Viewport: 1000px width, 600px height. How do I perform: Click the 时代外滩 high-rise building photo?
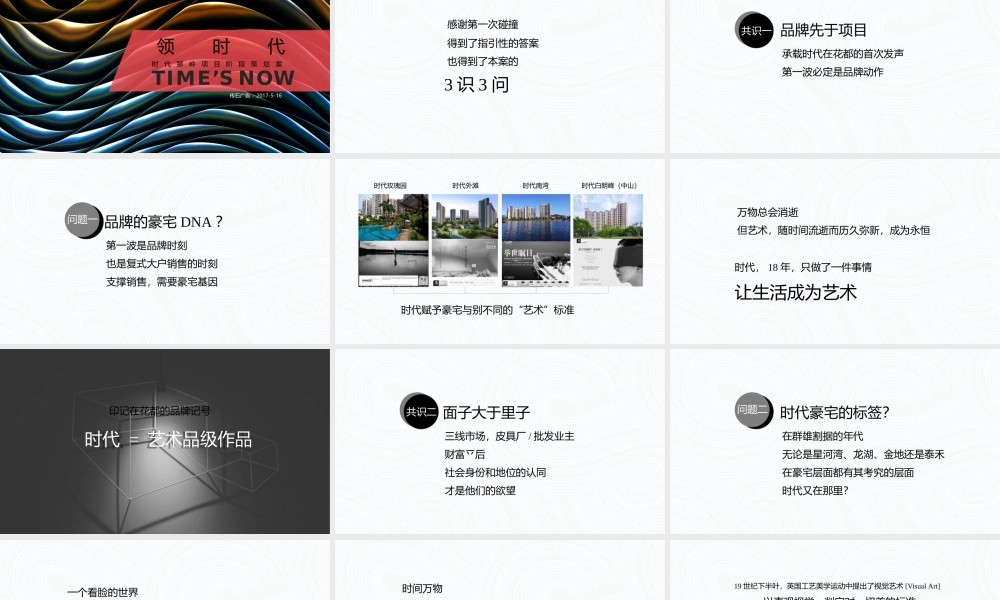tap(465, 216)
